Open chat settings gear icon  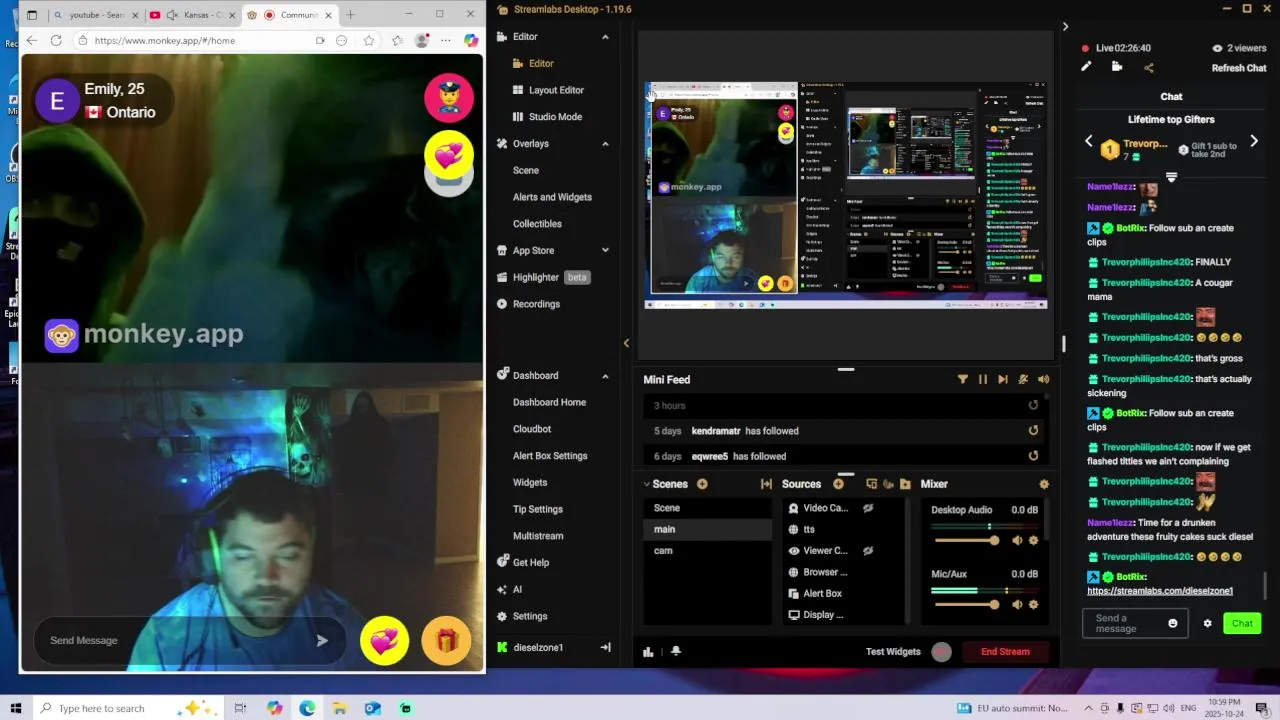coord(1207,623)
